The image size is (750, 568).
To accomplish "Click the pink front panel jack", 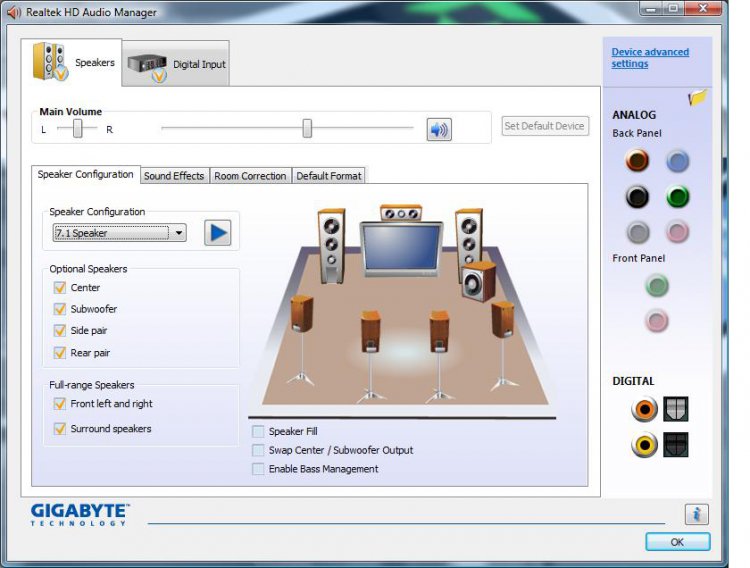I will tap(657, 321).
